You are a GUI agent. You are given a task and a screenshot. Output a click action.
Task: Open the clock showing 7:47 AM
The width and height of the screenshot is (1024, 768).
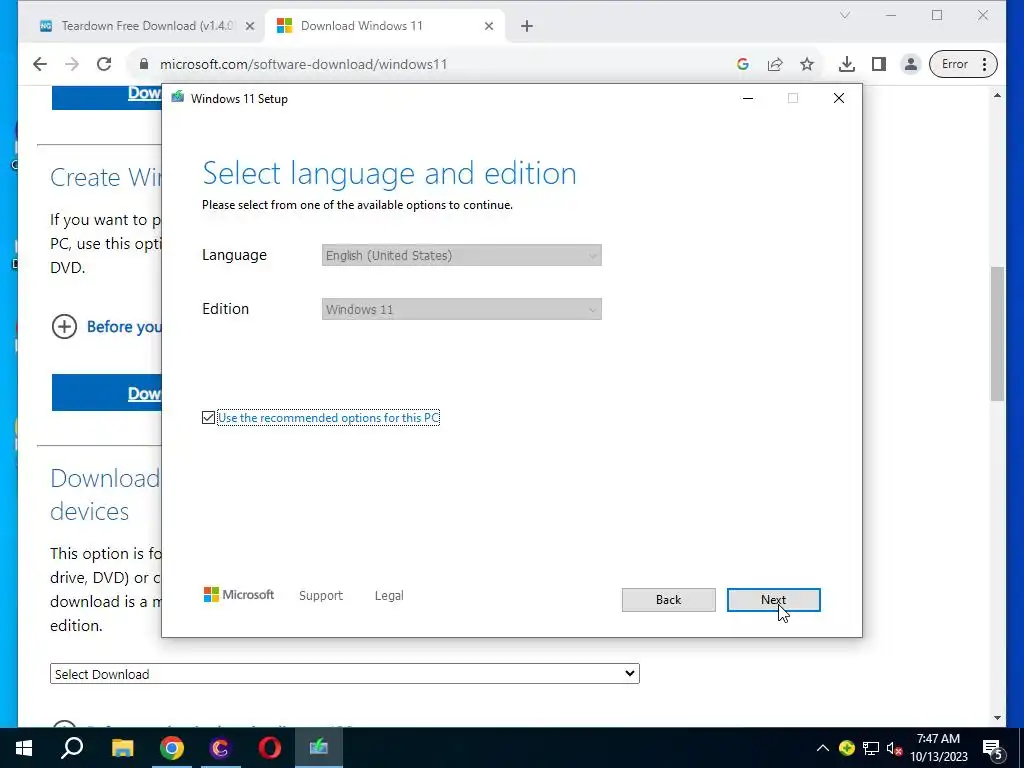pyautogui.click(x=939, y=748)
